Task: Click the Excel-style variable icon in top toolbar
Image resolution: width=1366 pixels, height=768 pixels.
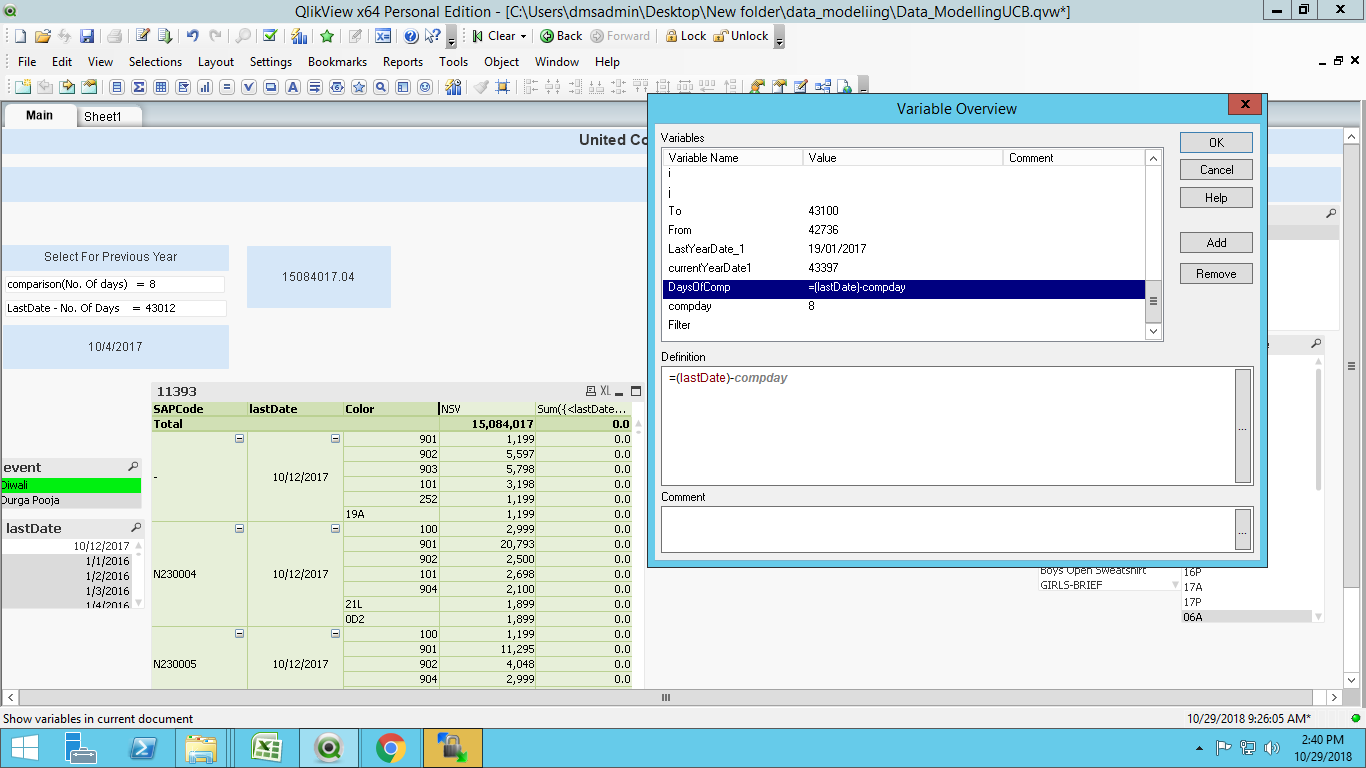Action: [383, 36]
